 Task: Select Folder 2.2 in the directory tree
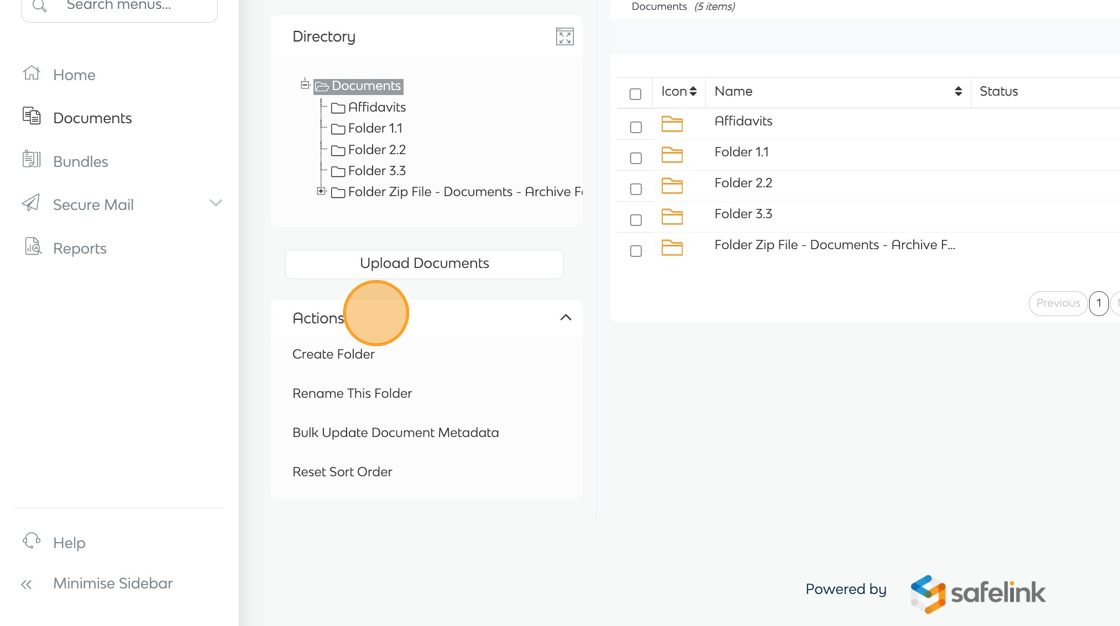click(376, 150)
